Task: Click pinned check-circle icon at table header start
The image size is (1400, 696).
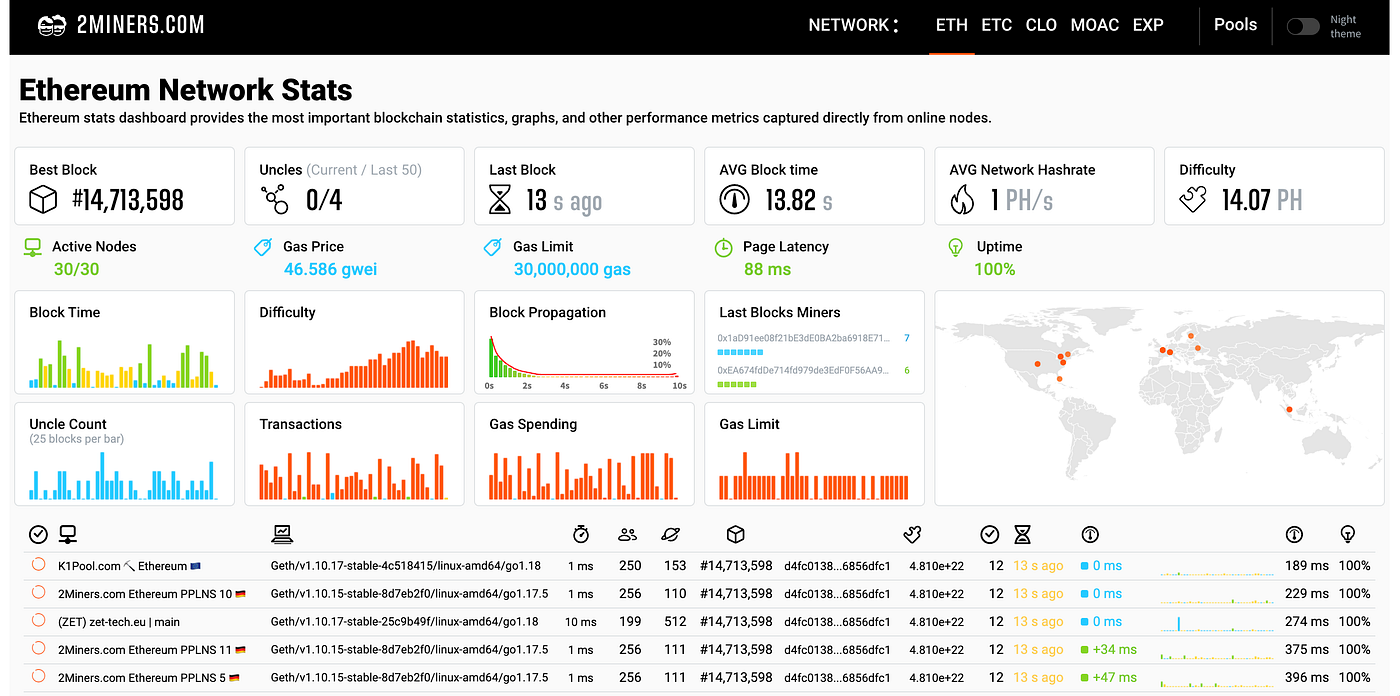Action: point(38,534)
